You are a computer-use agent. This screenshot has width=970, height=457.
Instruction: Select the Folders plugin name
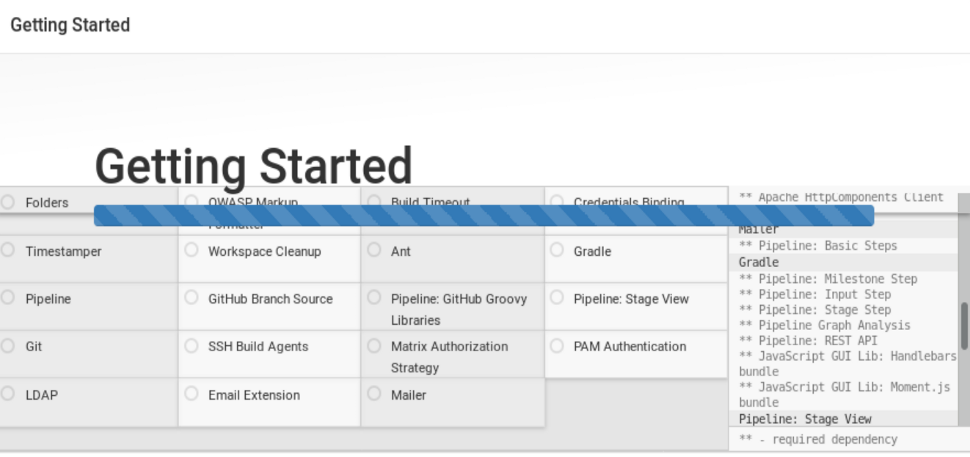tap(47, 203)
